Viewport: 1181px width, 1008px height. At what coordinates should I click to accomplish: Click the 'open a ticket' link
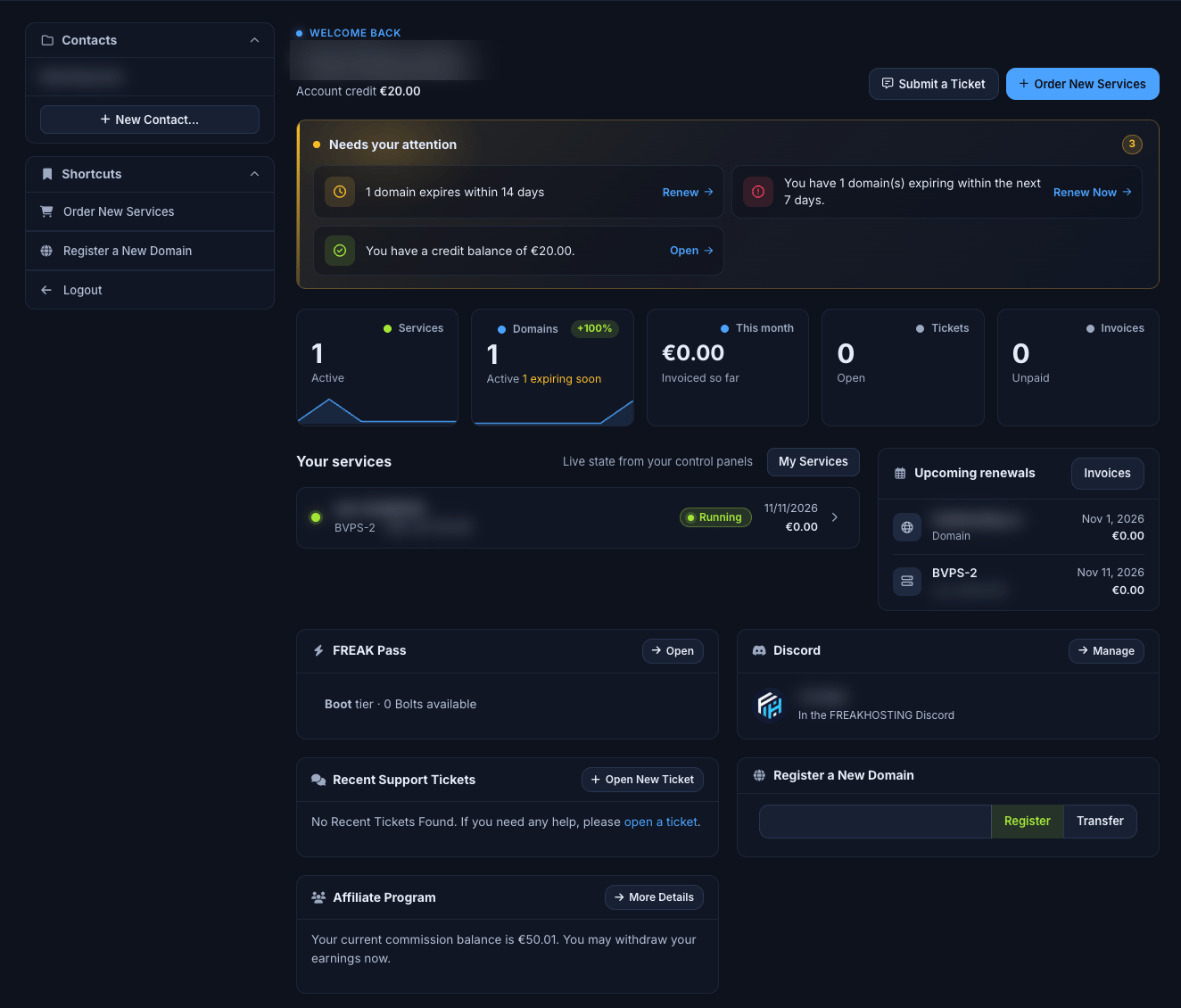(x=661, y=822)
